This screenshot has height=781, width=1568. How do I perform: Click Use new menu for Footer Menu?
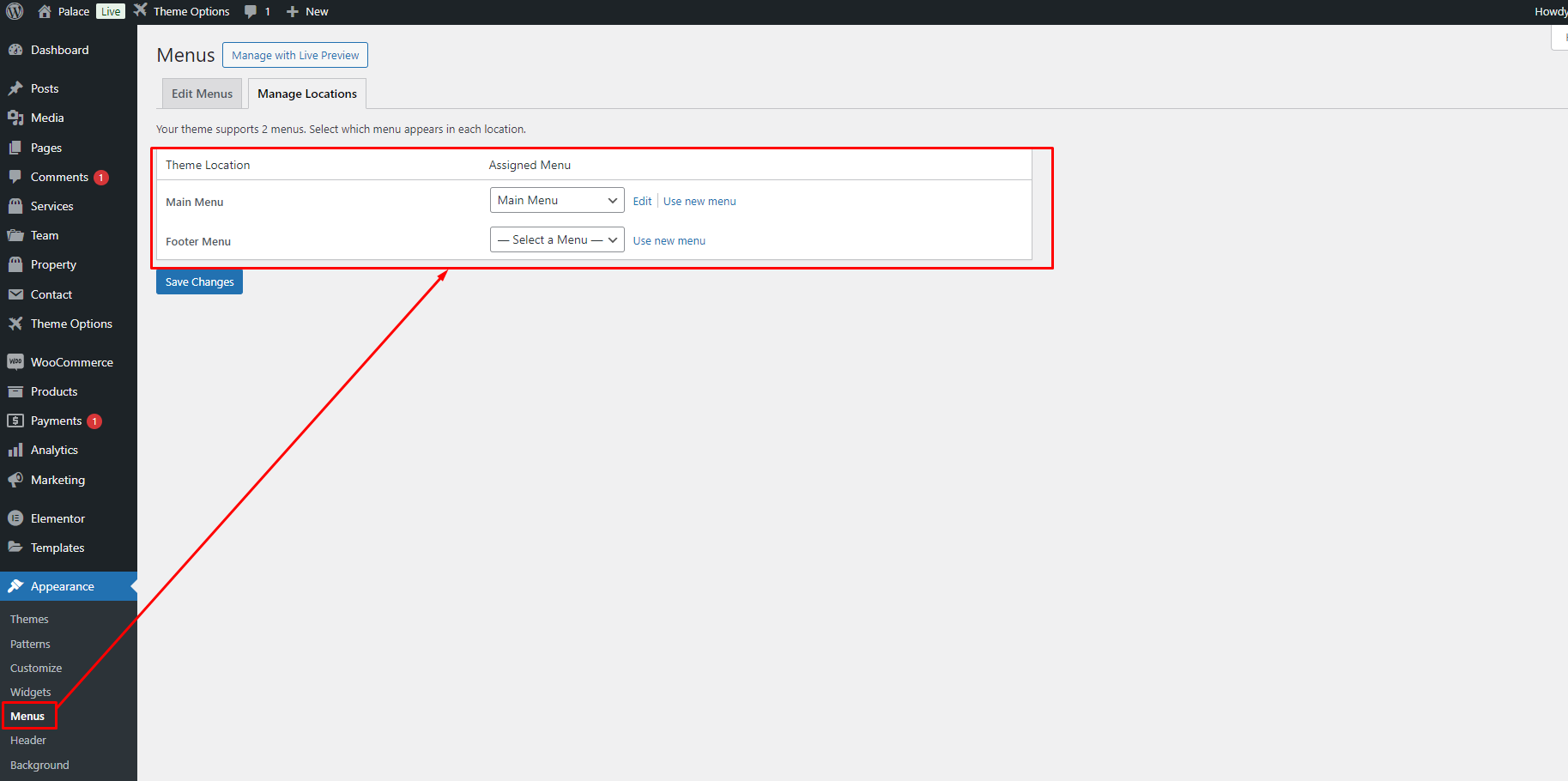point(669,241)
